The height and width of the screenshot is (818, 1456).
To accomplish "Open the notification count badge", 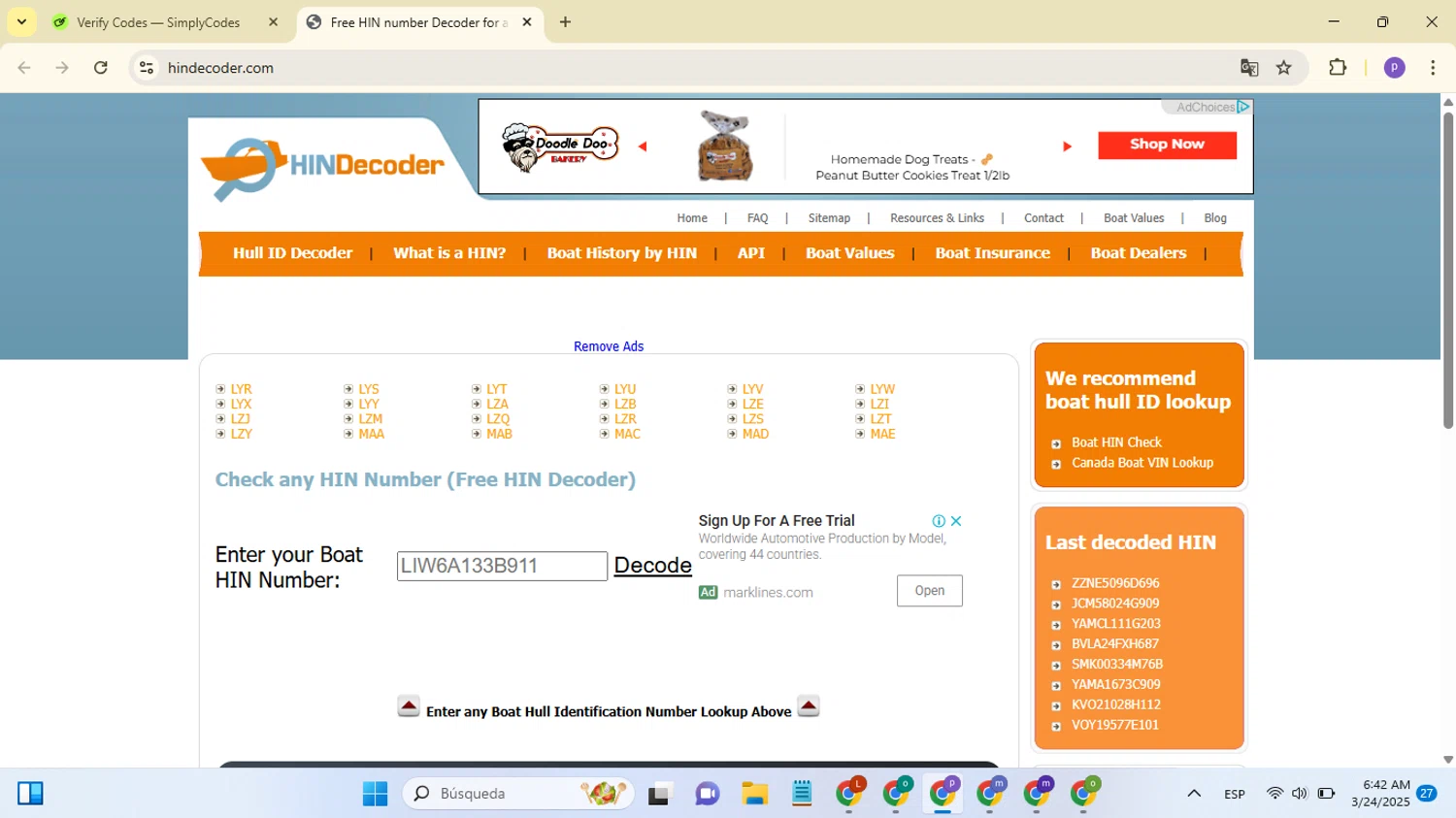I will (1427, 794).
